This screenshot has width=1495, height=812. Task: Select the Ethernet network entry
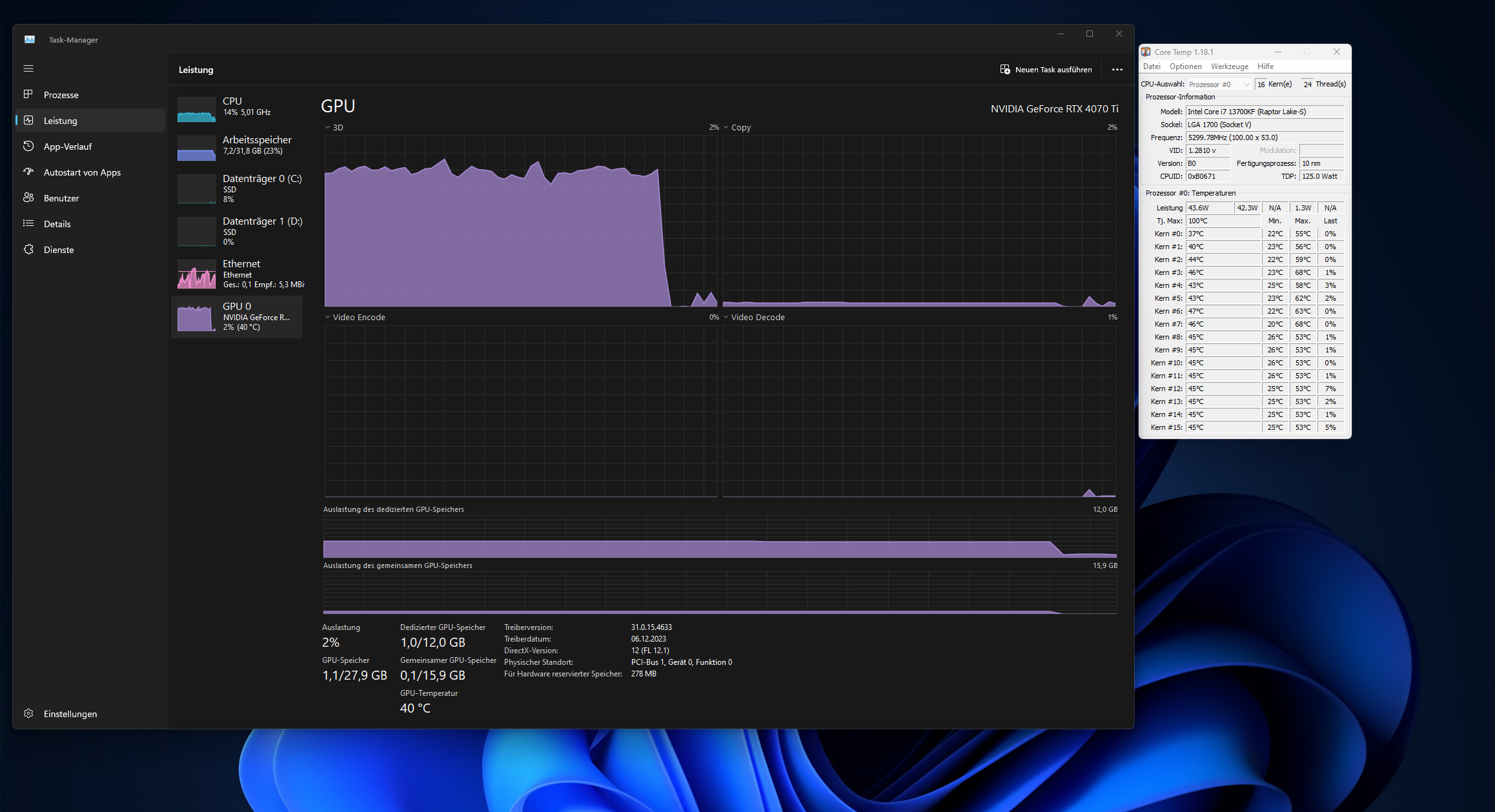pos(238,274)
